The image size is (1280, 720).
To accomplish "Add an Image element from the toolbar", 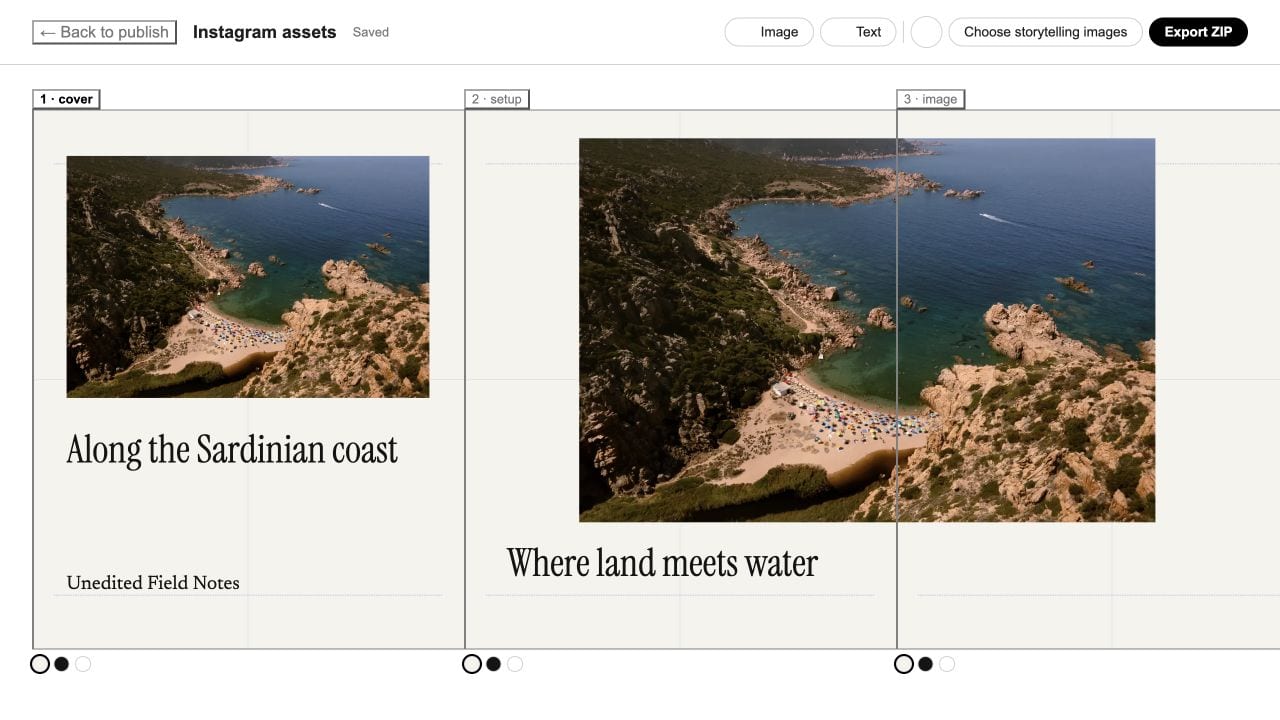I will coord(769,32).
